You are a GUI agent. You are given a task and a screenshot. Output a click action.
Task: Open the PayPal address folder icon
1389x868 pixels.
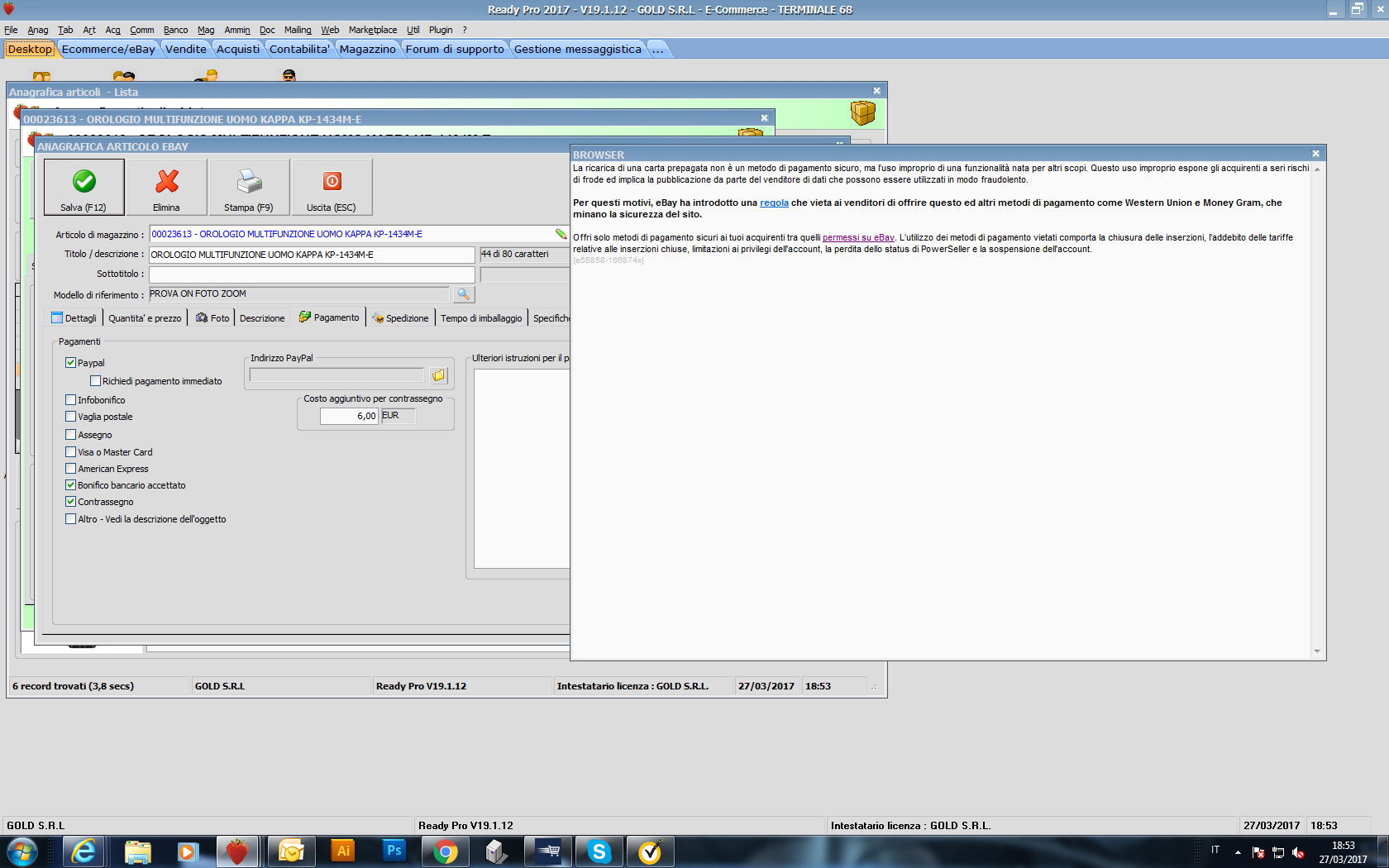pos(438,375)
